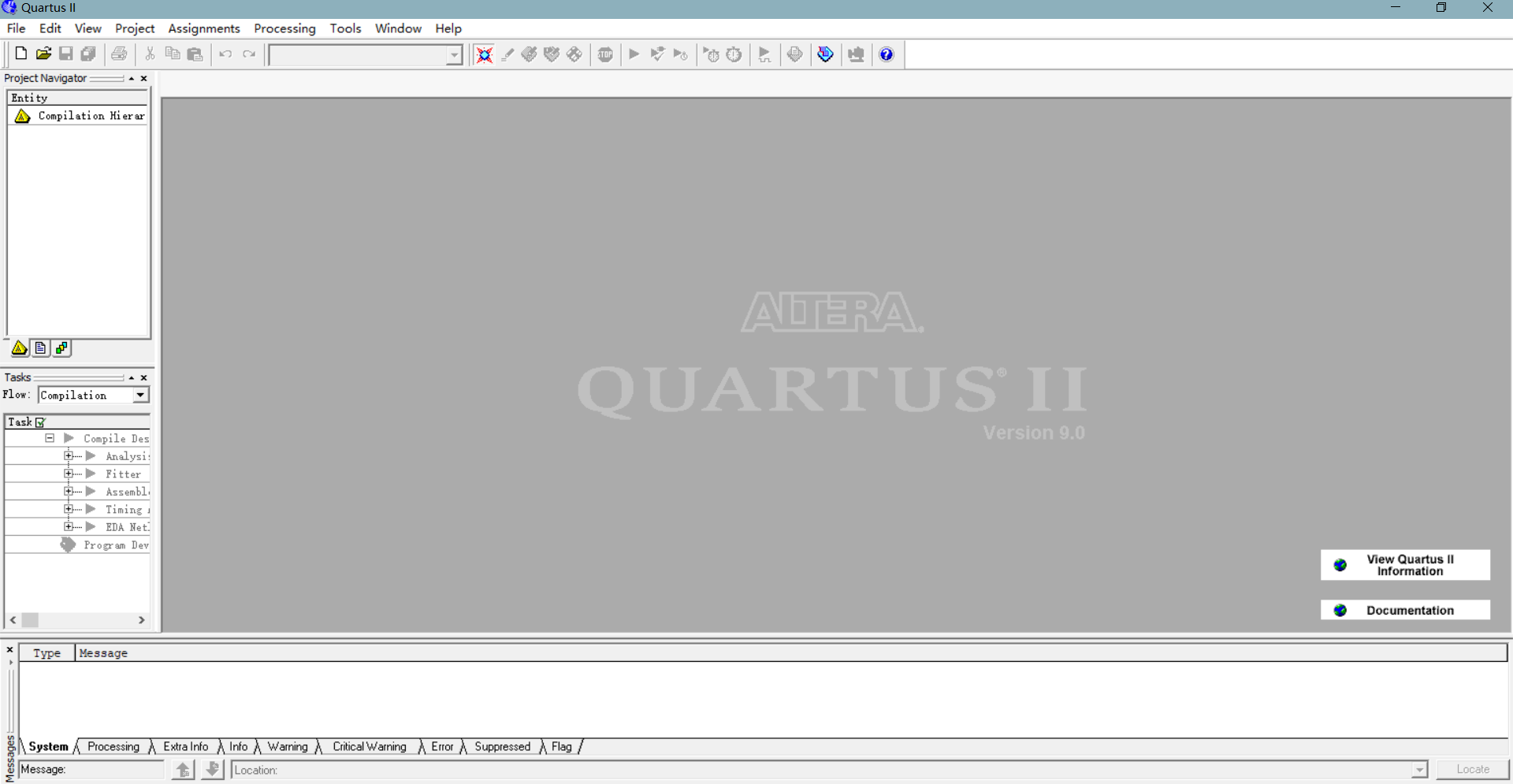This screenshot has height=784, width=1513.
Task: Select the Program Device task row
Action: pos(77,544)
